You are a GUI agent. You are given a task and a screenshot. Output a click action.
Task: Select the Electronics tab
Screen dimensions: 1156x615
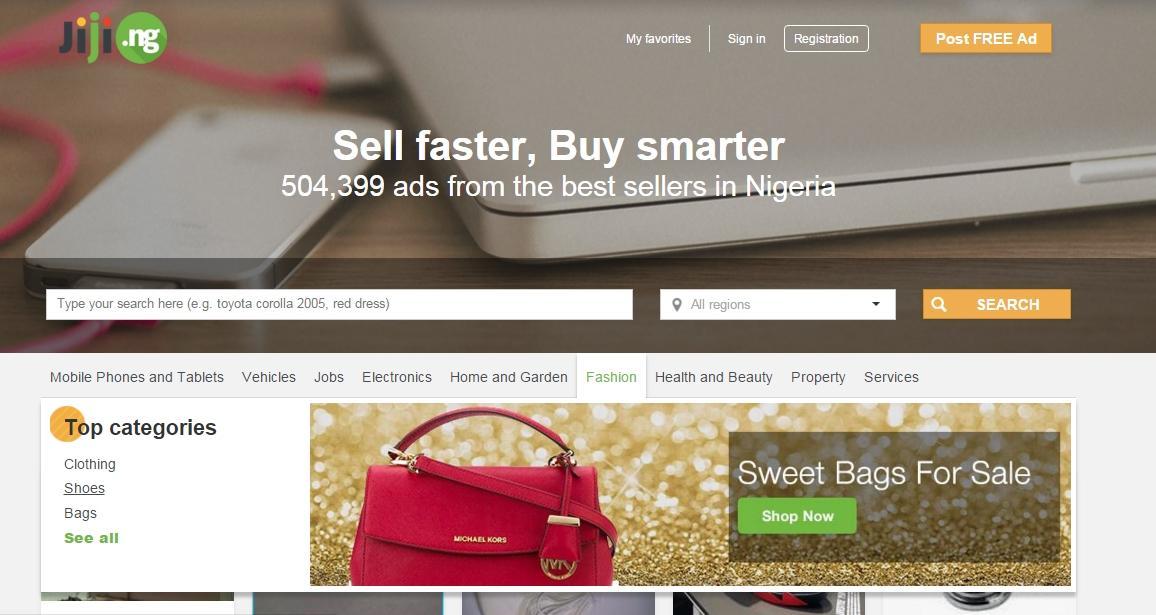pyautogui.click(x=397, y=377)
